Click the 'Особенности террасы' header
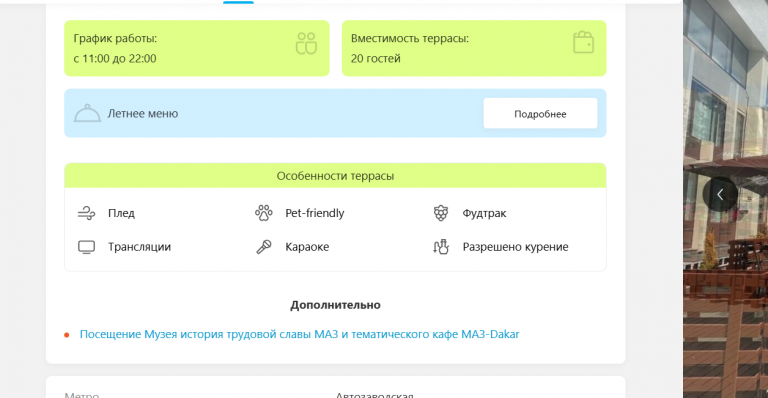 point(336,176)
